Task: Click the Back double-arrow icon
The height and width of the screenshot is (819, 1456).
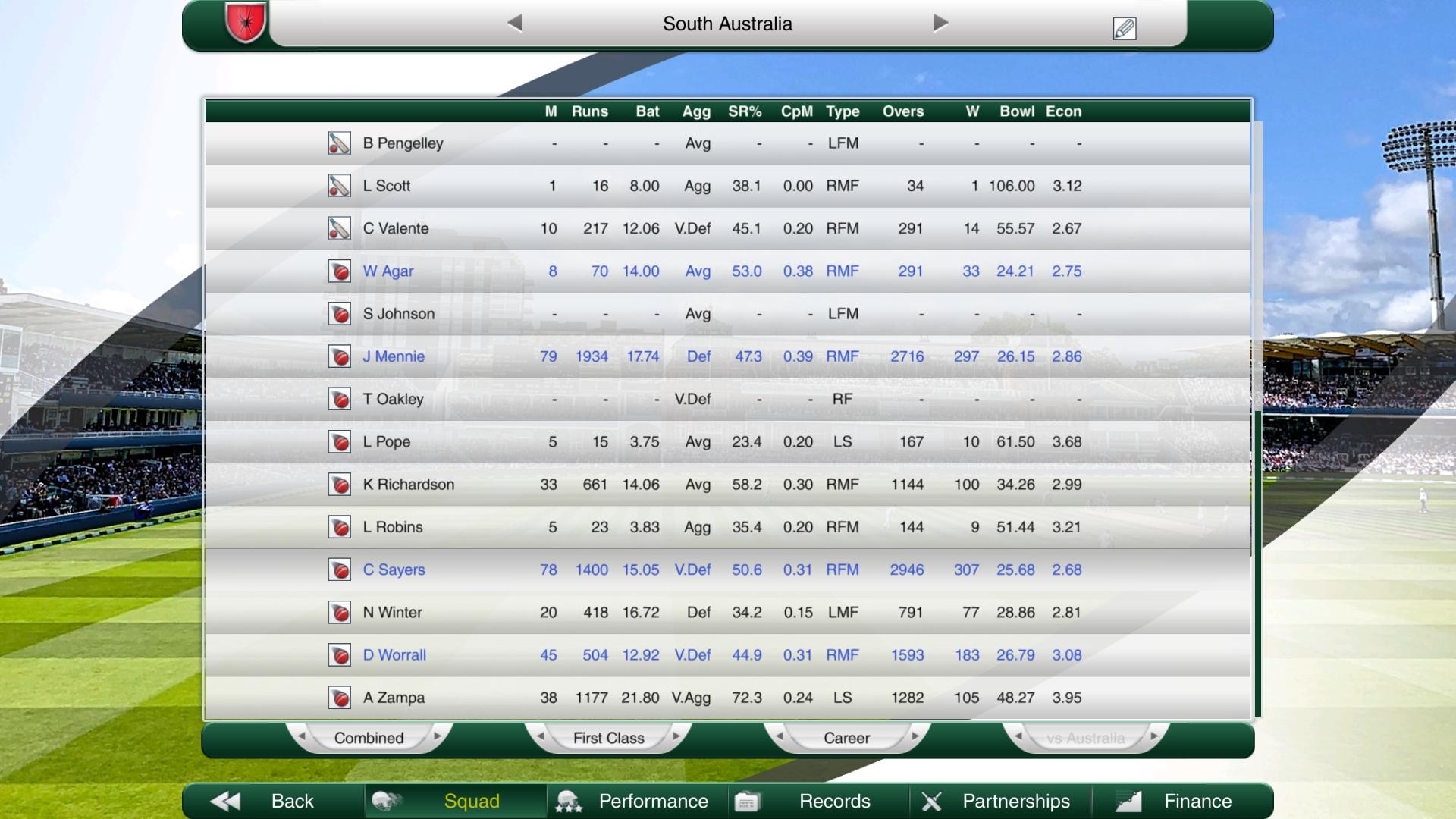Action: pos(225,802)
